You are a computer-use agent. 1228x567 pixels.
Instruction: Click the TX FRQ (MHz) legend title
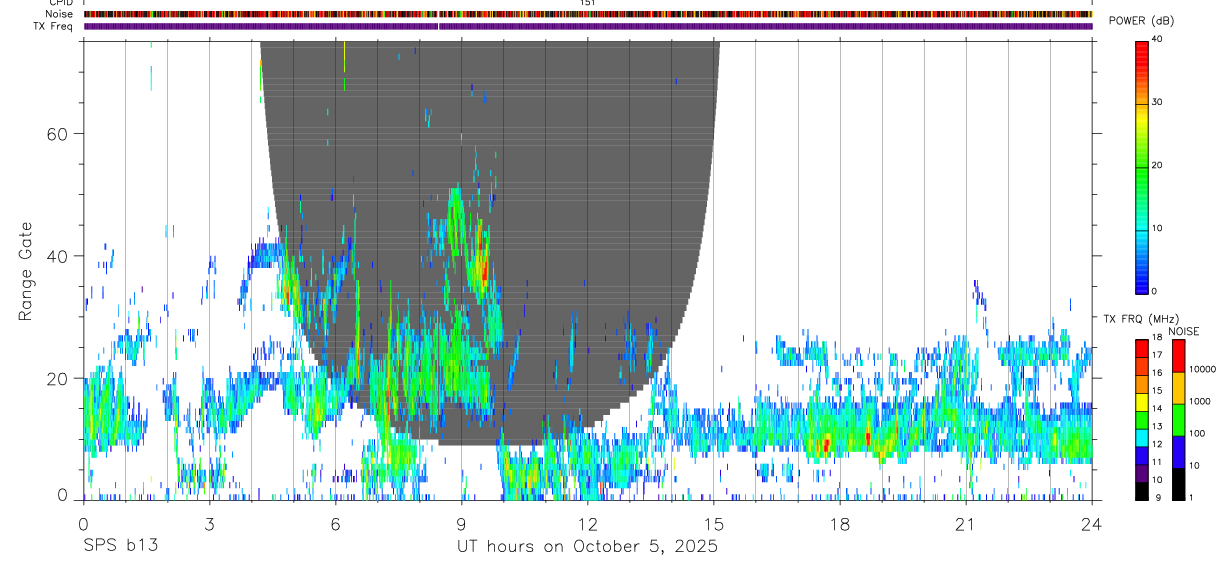coord(1142,319)
